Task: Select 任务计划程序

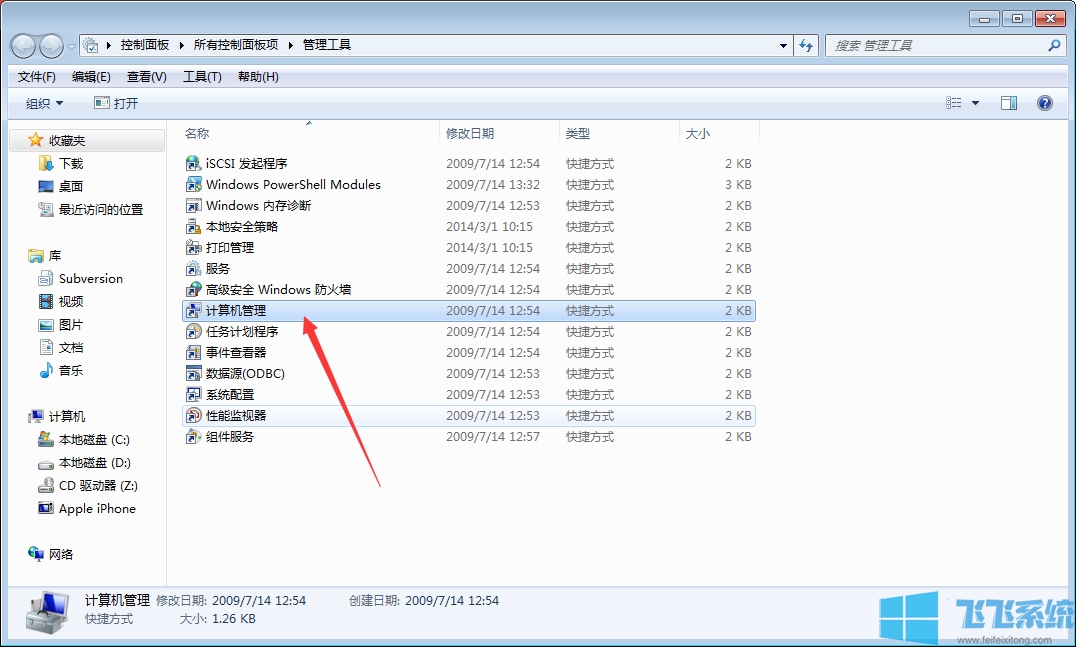Action: pos(232,331)
